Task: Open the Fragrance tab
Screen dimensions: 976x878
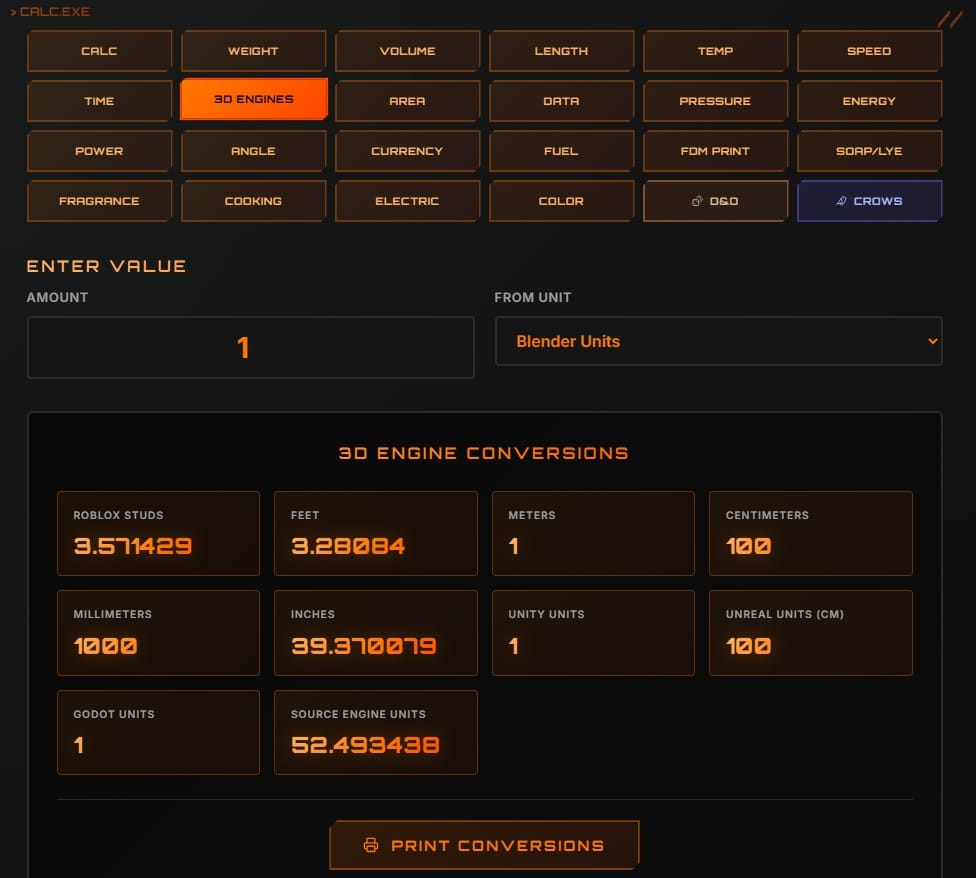Action: (99, 201)
